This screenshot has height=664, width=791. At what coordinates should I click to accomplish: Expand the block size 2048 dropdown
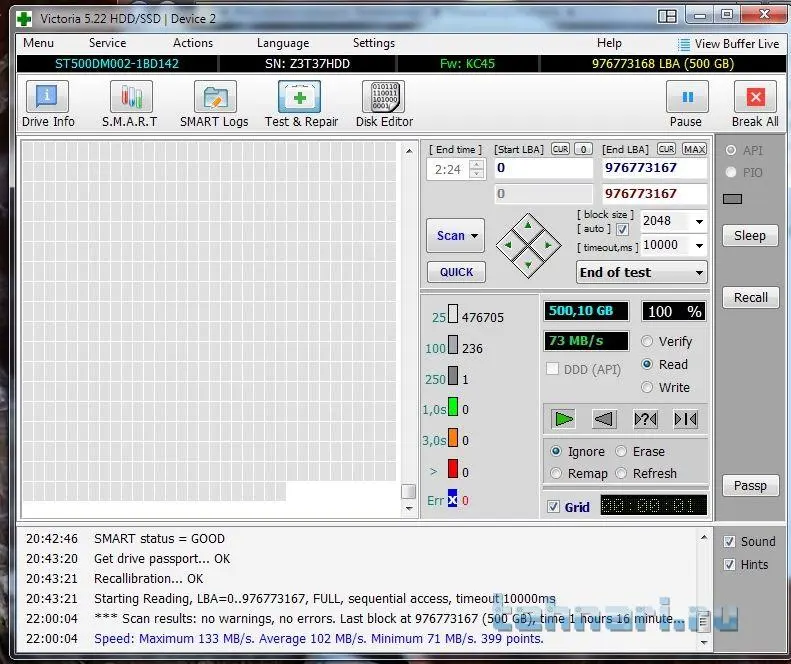coord(699,222)
